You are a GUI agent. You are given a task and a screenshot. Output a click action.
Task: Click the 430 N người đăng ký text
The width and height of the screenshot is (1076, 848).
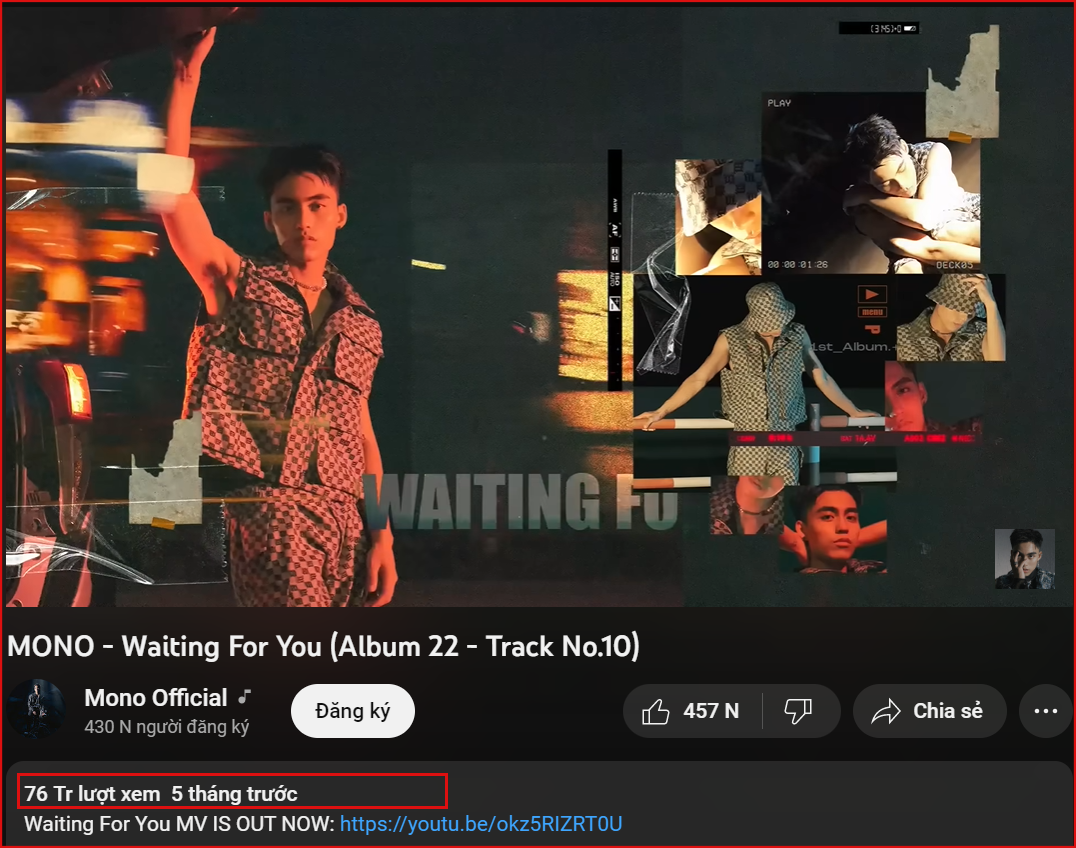click(x=167, y=727)
